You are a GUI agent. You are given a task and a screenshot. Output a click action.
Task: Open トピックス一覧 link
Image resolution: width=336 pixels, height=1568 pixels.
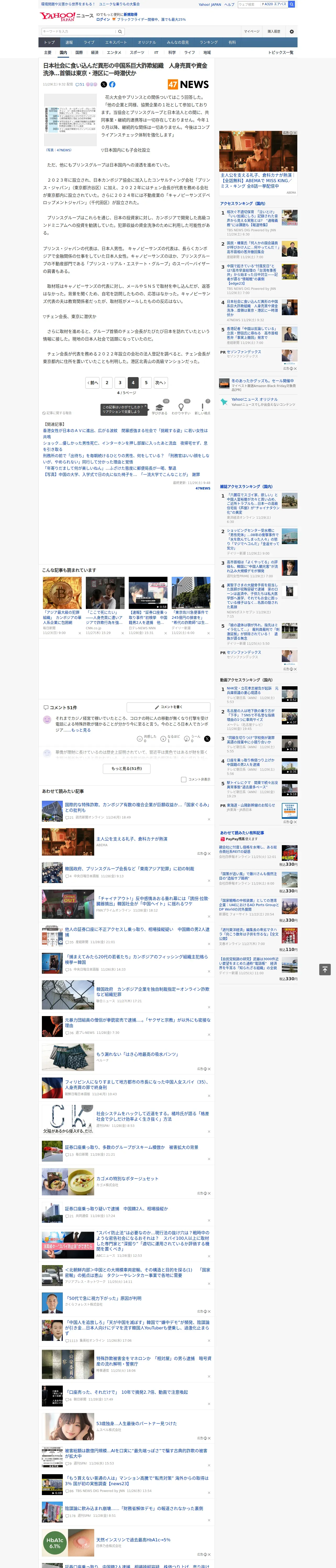(281, 52)
